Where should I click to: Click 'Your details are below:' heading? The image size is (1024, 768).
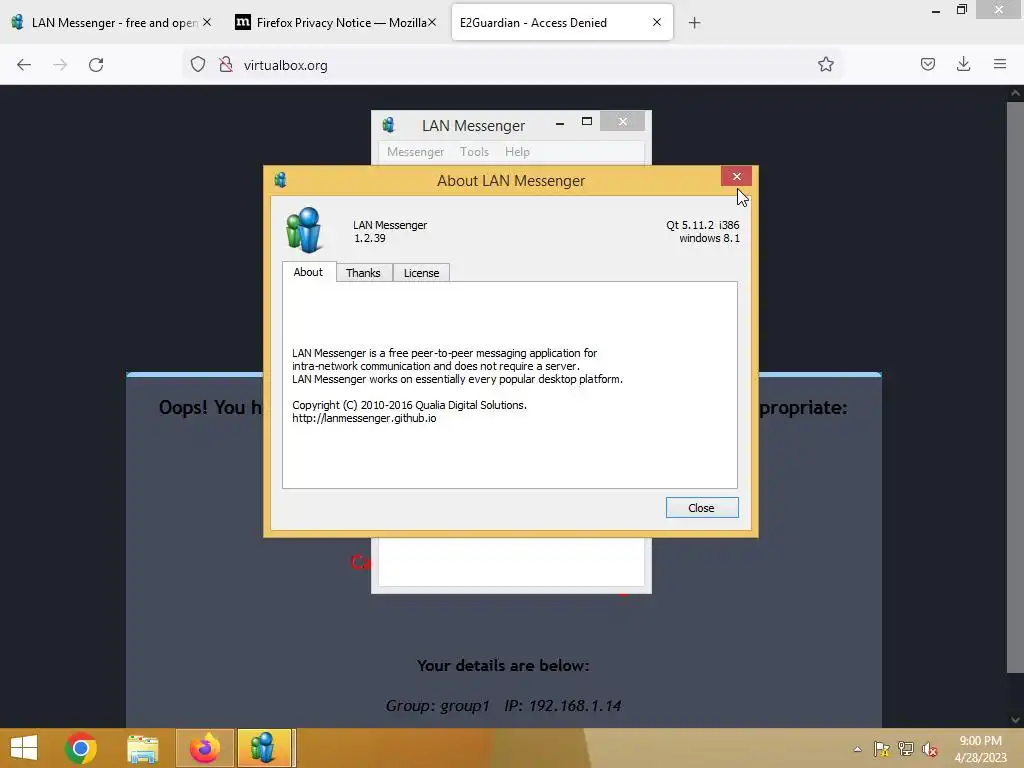tap(503, 665)
